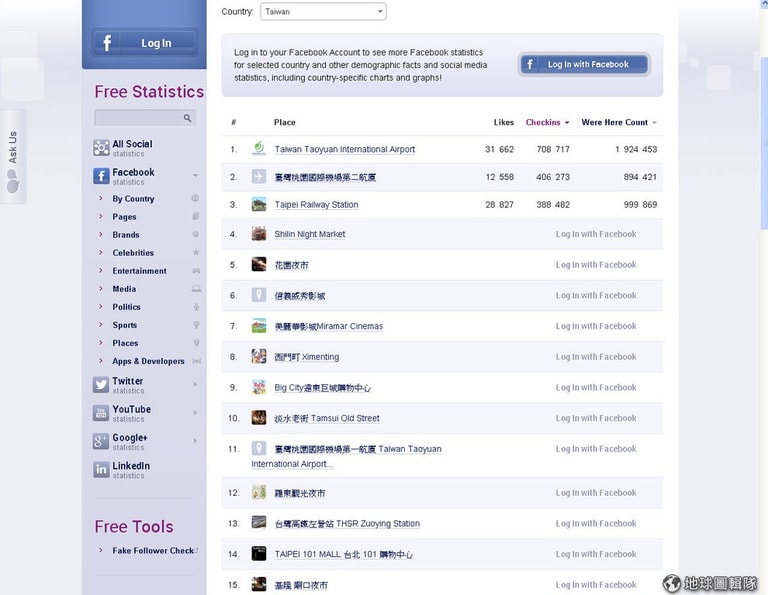The width and height of the screenshot is (768, 595).
Task: Click the LinkedIn statistics icon
Action: pyautogui.click(x=101, y=469)
